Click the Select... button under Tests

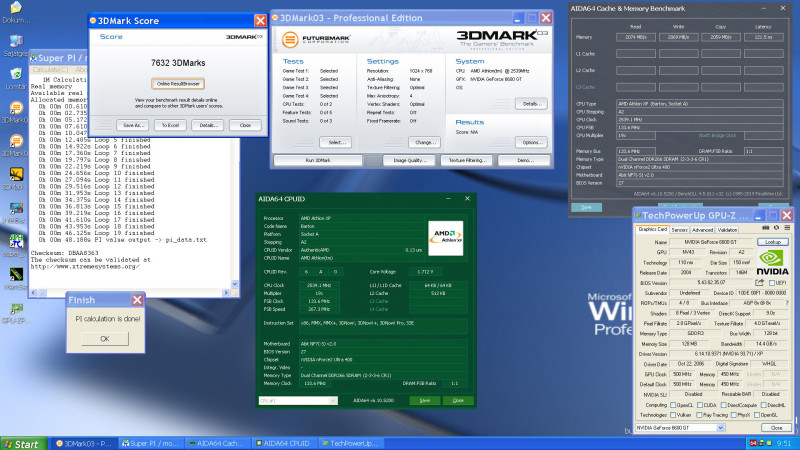[336, 142]
